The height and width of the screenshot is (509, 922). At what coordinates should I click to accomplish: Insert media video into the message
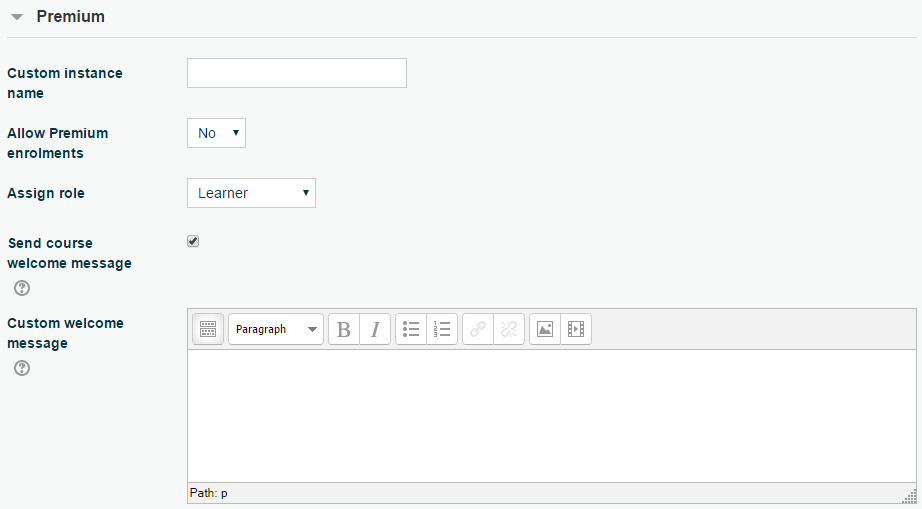click(x=576, y=330)
